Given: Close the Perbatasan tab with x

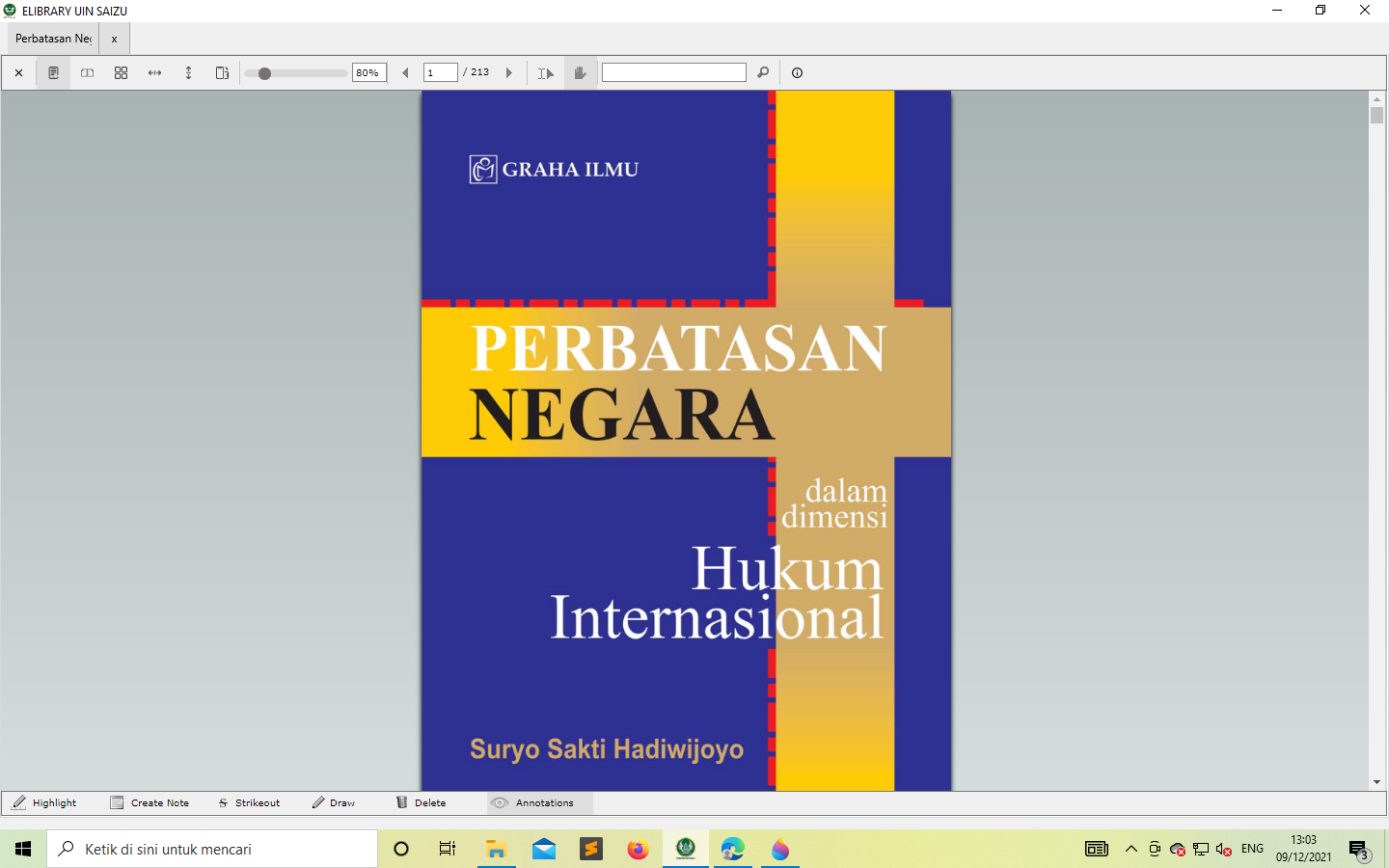Looking at the screenshot, I should [114, 40].
